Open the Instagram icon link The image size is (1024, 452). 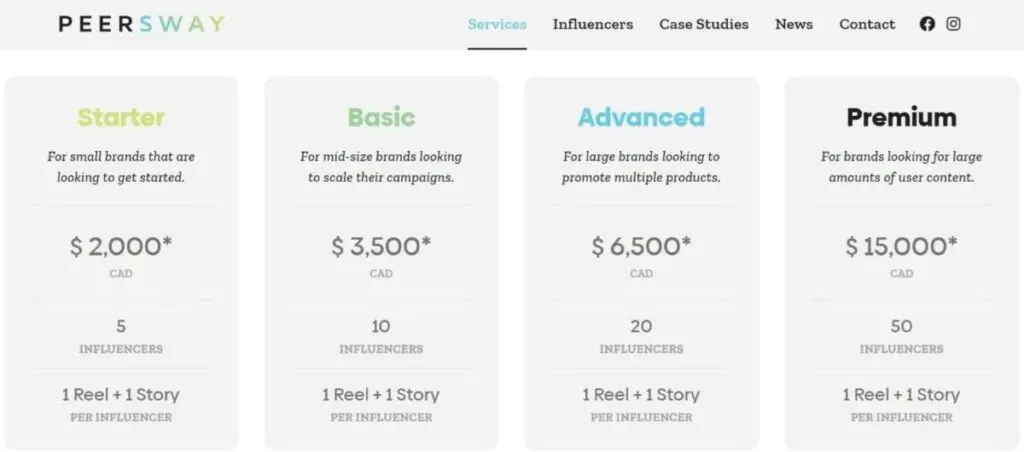coord(953,24)
